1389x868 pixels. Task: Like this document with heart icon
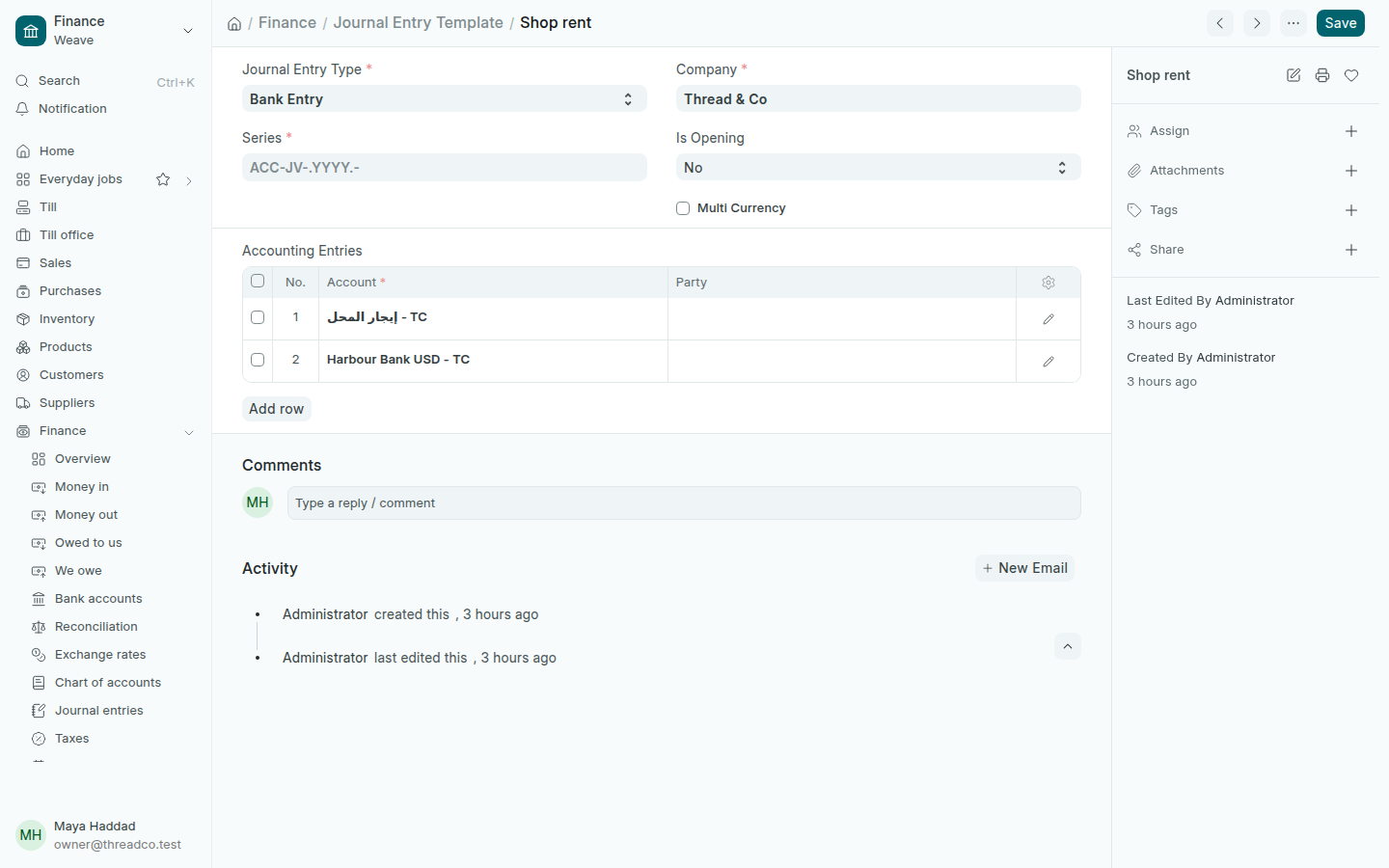tap(1351, 75)
